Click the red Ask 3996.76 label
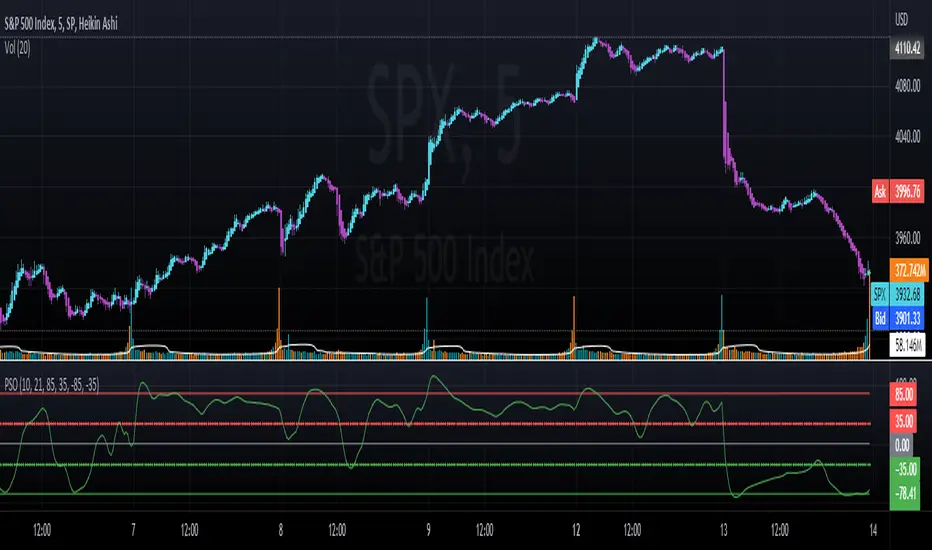Screen dimensions: 932x550 coord(898,191)
